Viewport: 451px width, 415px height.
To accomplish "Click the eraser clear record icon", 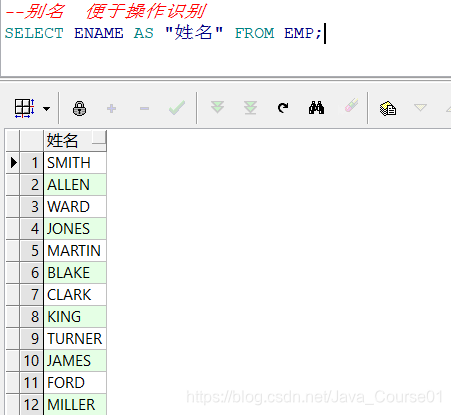I will (x=351, y=105).
